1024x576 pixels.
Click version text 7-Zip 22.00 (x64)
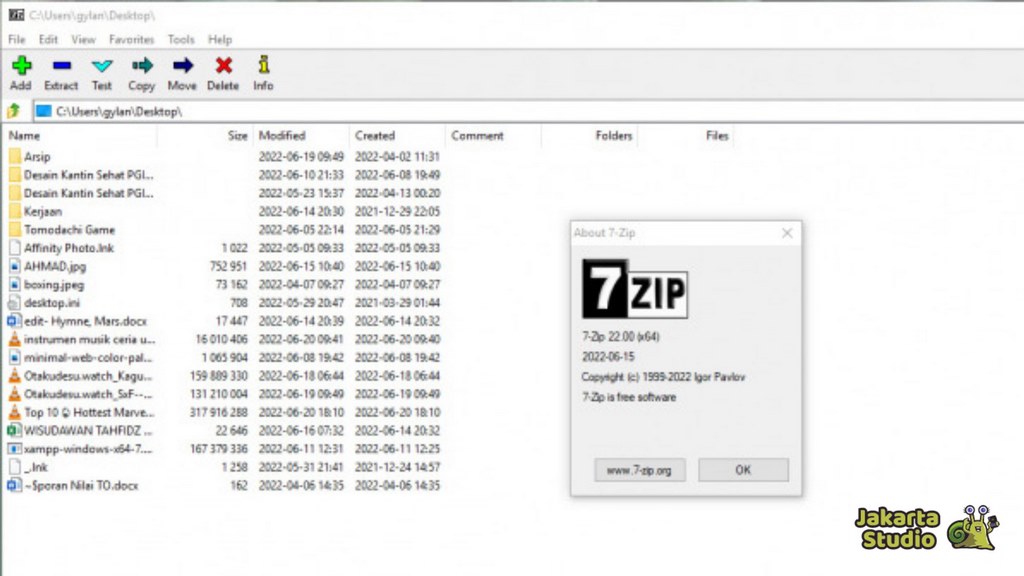click(x=621, y=337)
